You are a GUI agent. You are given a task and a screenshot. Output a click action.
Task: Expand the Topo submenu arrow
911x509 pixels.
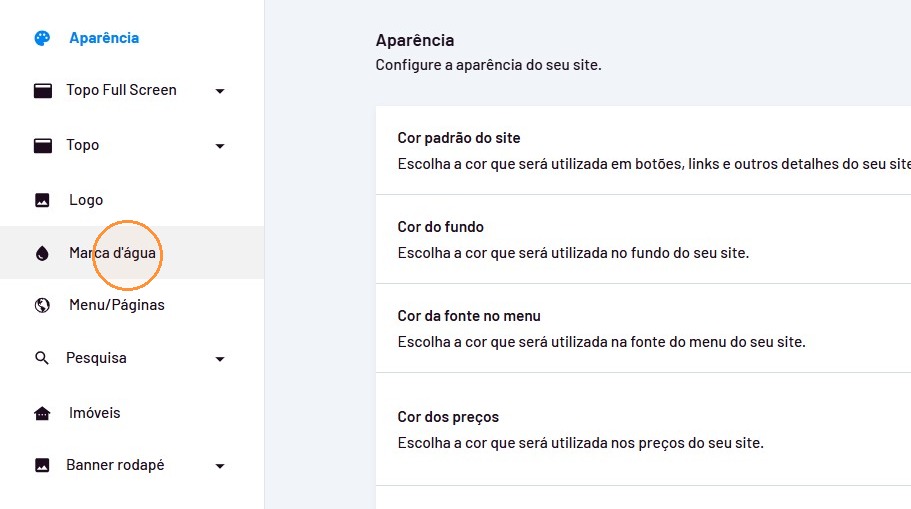tap(220, 146)
